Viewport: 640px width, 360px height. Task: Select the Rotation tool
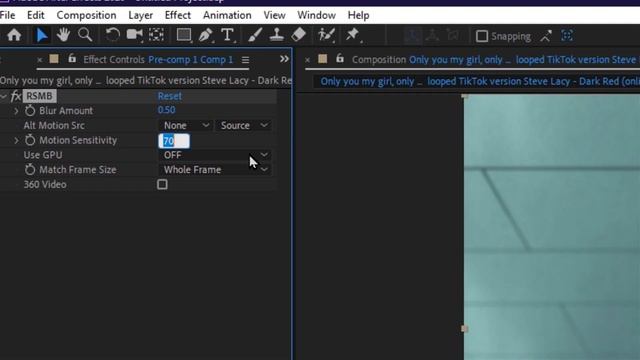click(x=112, y=35)
